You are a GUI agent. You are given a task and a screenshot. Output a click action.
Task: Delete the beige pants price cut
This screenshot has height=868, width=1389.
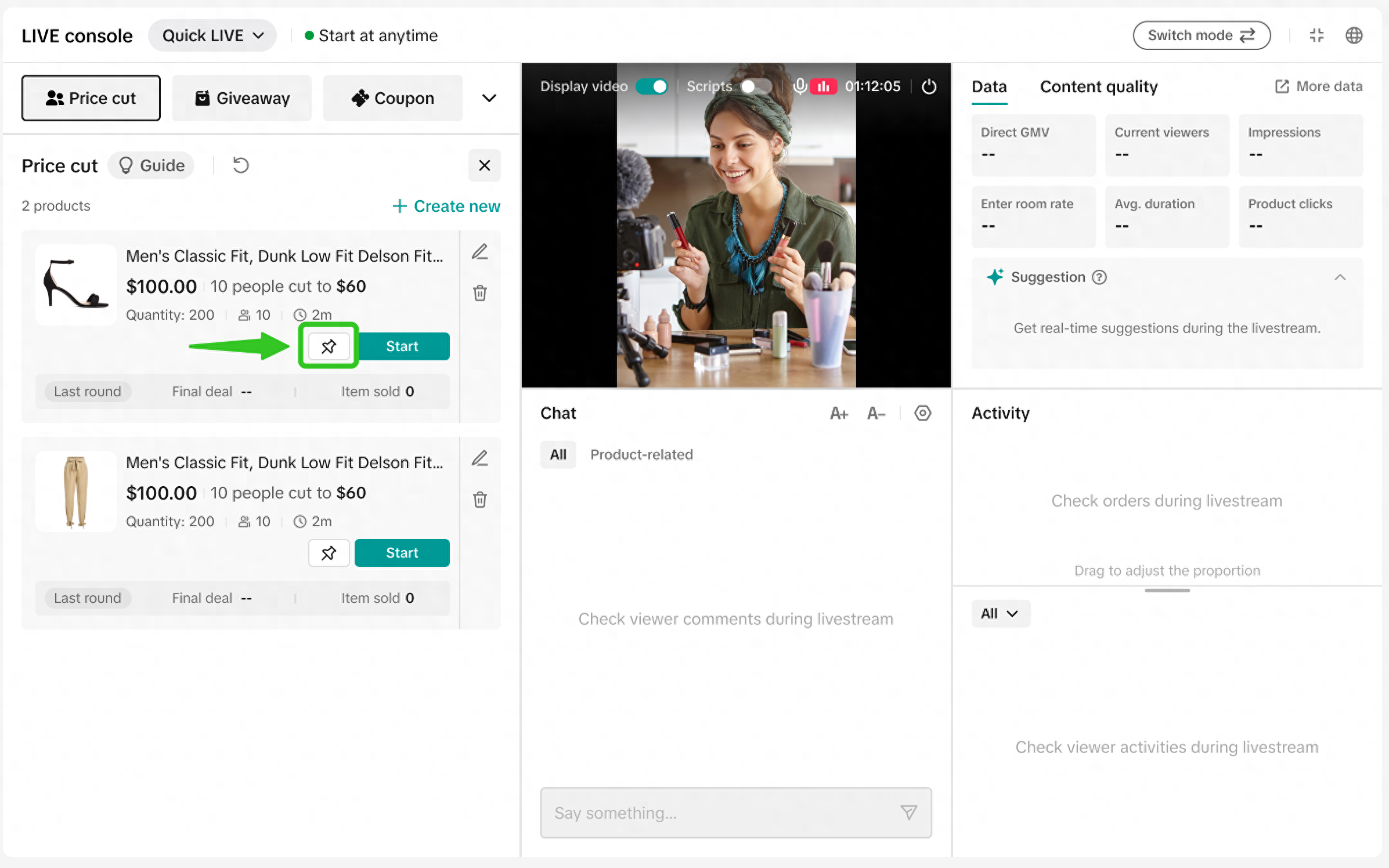[x=479, y=500]
